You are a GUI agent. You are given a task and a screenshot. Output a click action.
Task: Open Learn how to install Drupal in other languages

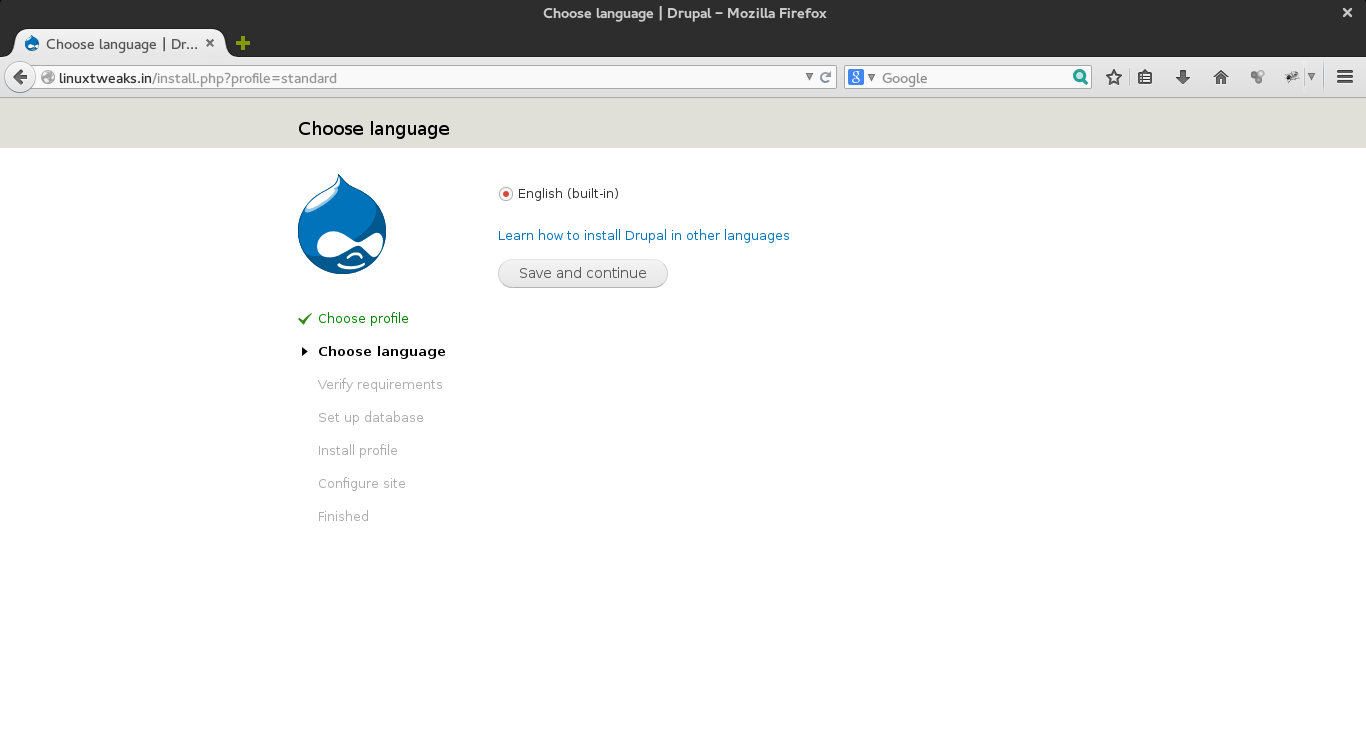pos(644,236)
